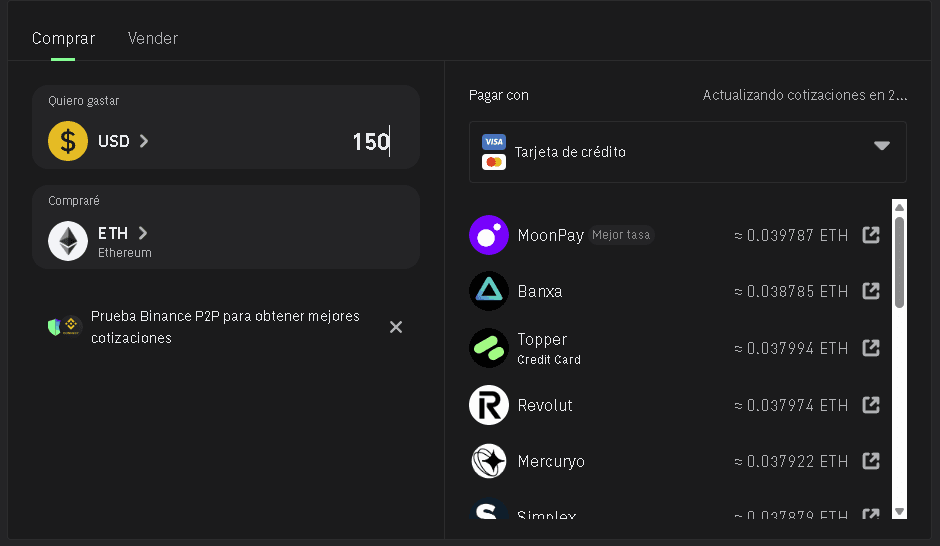Screen dimensions: 940x546
Task: Click the Visa card icon
Action: pos(494,141)
